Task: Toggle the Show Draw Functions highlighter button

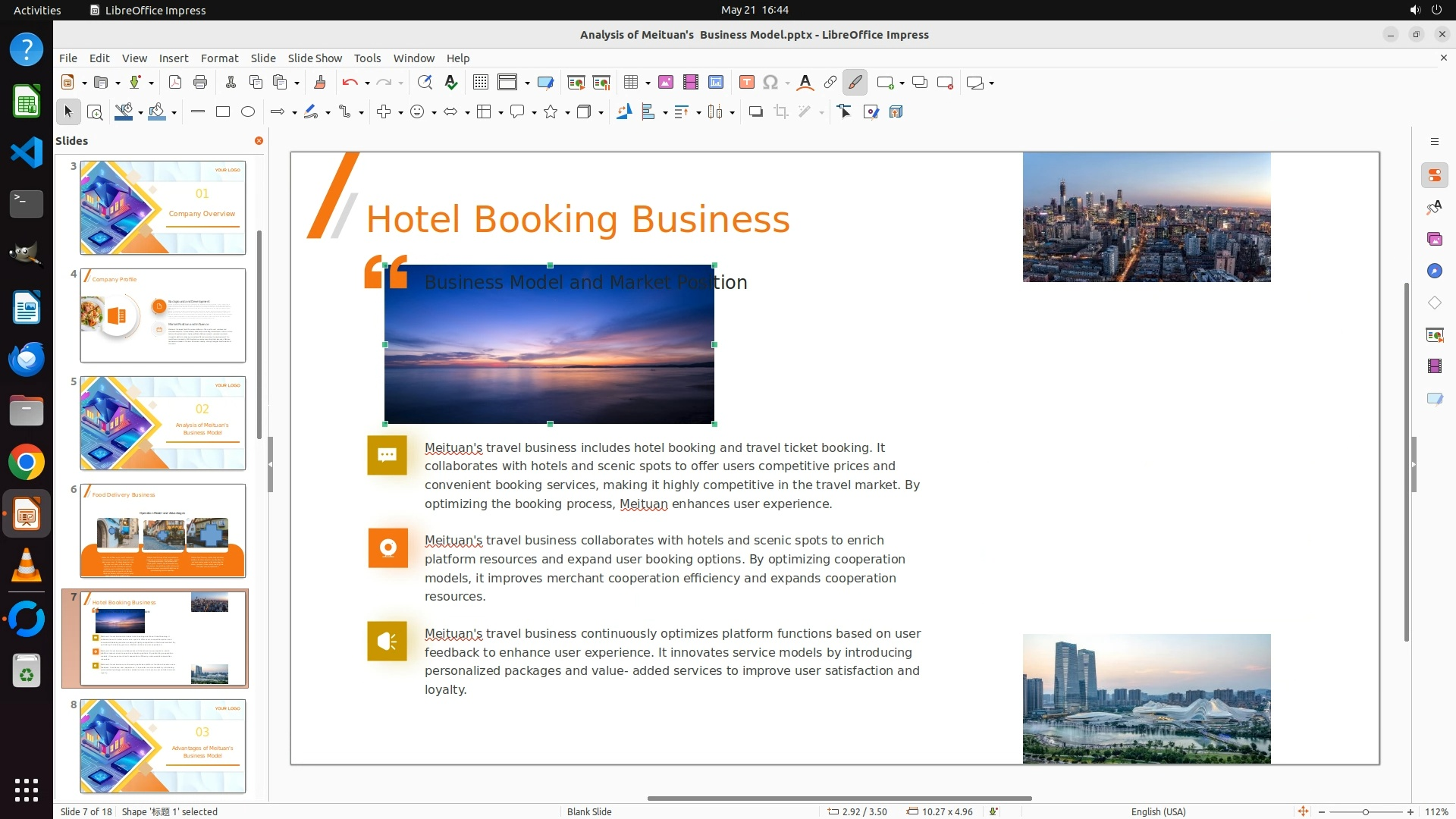Action: click(x=855, y=83)
